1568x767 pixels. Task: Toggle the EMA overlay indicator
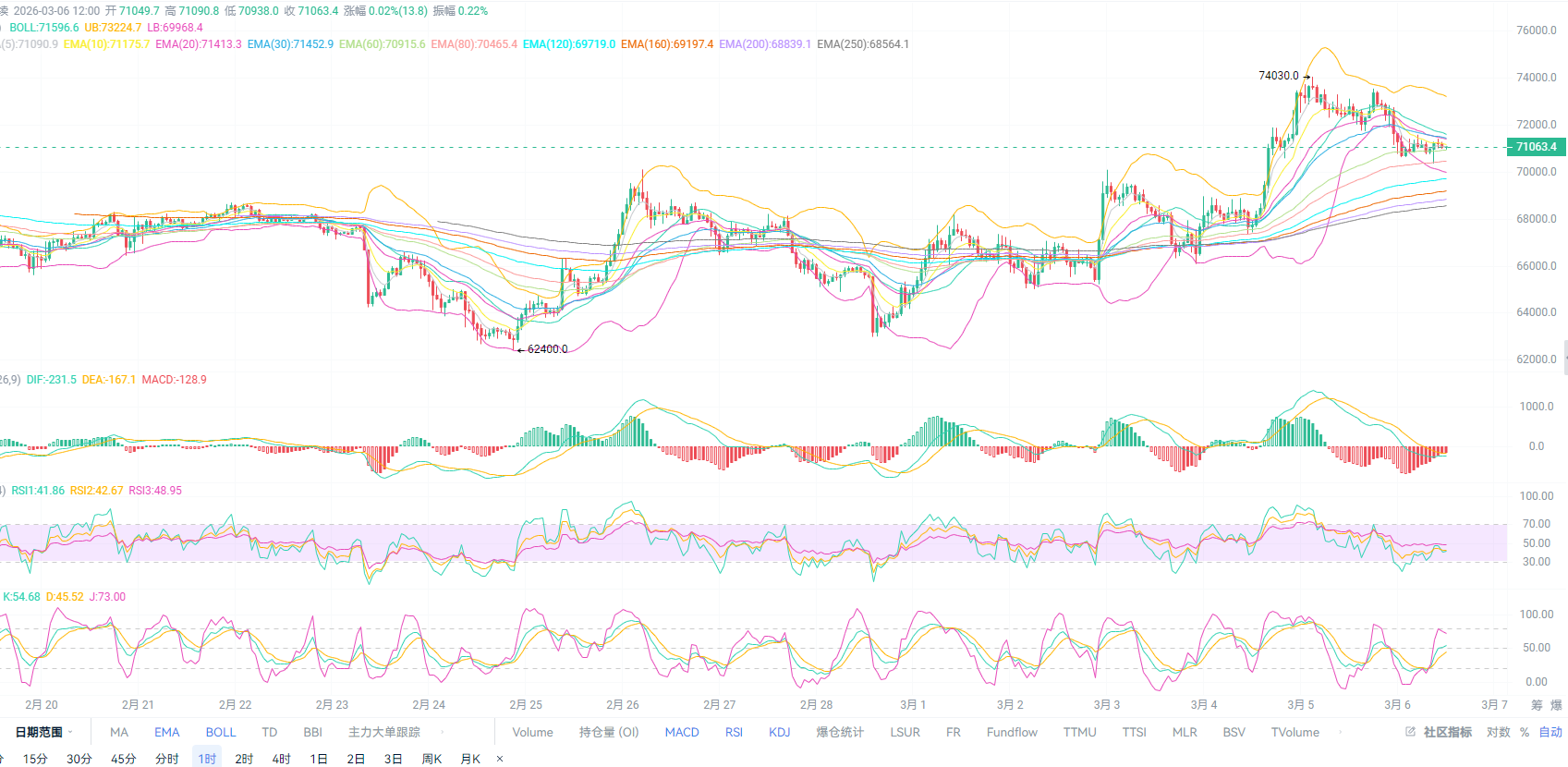click(167, 732)
